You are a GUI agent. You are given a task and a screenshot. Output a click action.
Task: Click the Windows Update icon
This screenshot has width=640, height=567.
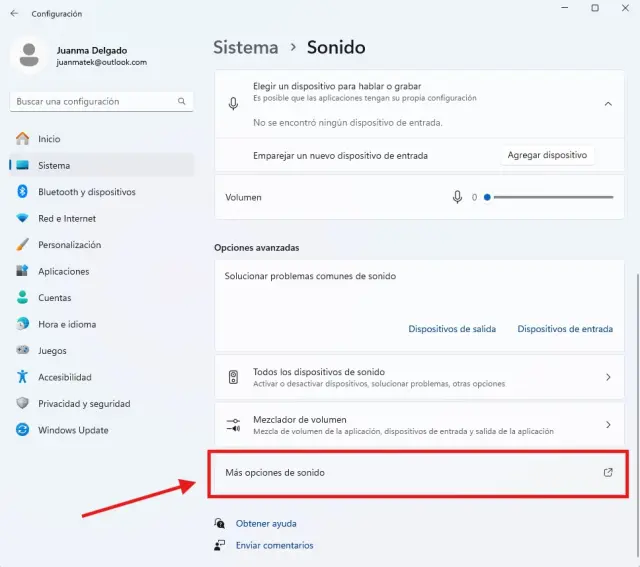(22, 430)
